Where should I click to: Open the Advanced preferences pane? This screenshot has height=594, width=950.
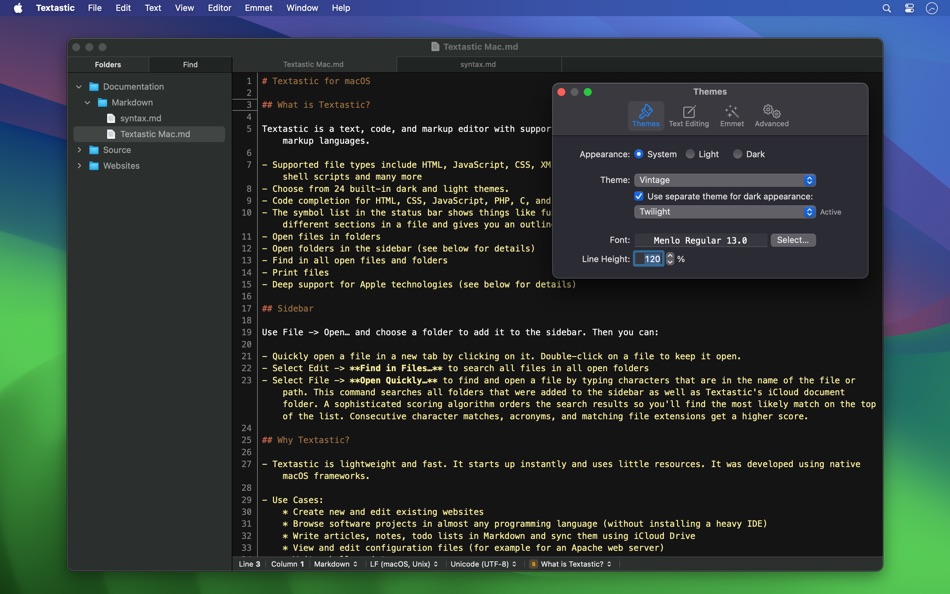tap(771, 116)
